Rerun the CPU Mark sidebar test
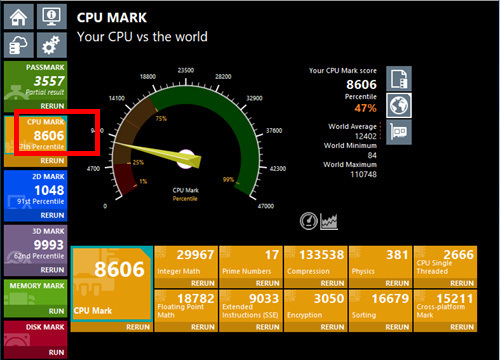 tap(52, 161)
